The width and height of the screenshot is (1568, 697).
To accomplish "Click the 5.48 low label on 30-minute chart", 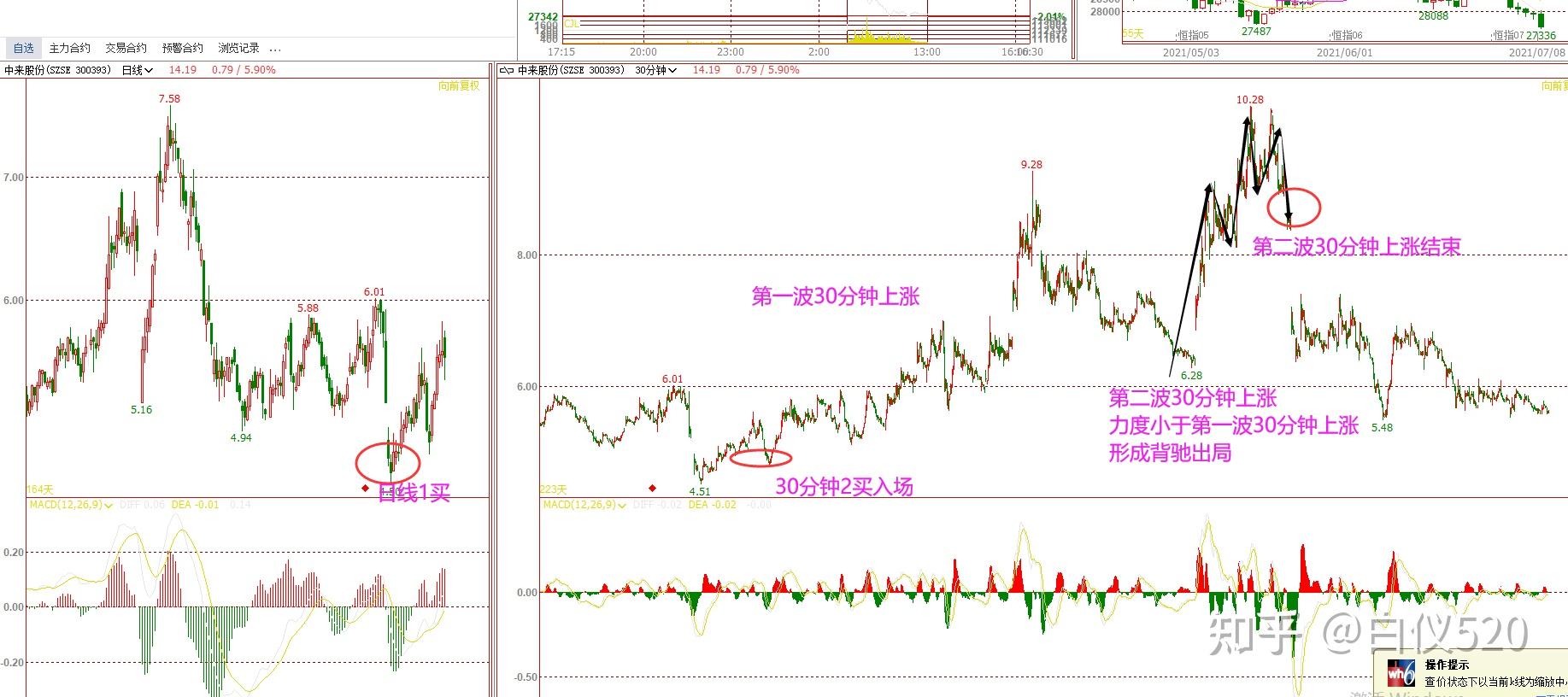I will [1382, 428].
